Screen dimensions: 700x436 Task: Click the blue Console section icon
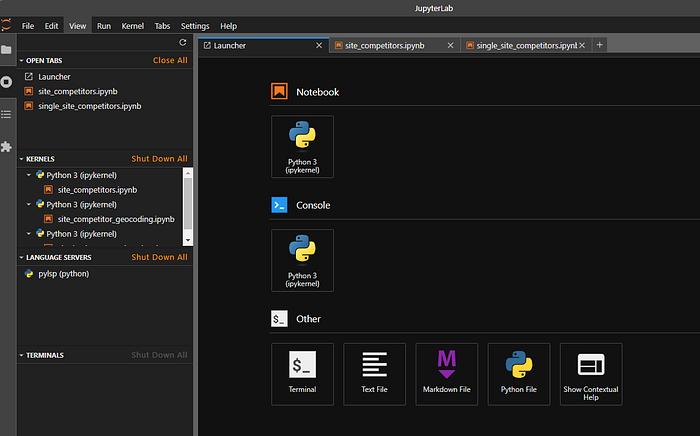(279, 205)
